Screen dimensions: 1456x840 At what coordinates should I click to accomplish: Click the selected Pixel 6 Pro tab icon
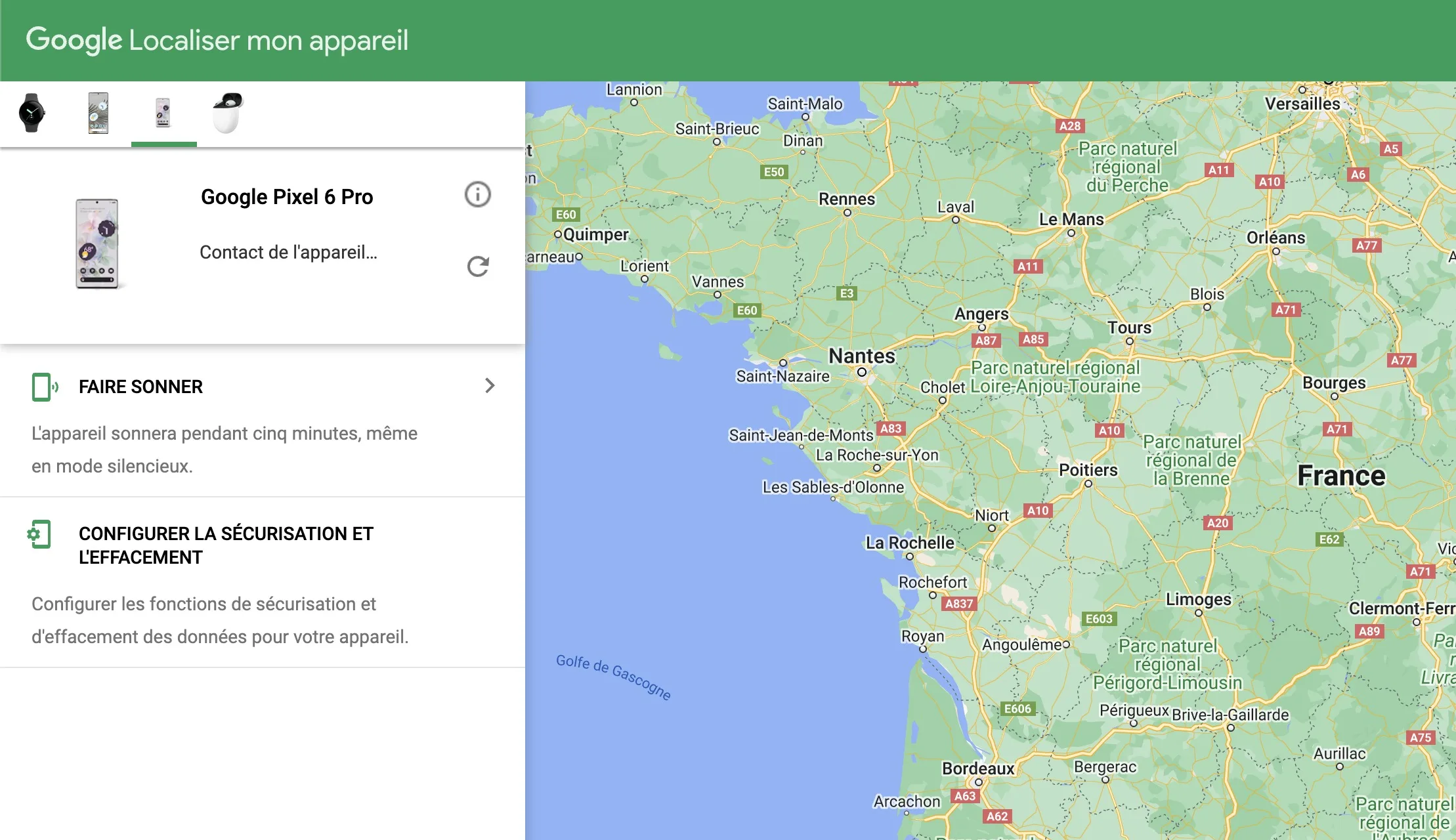click(x=163, y=113)
